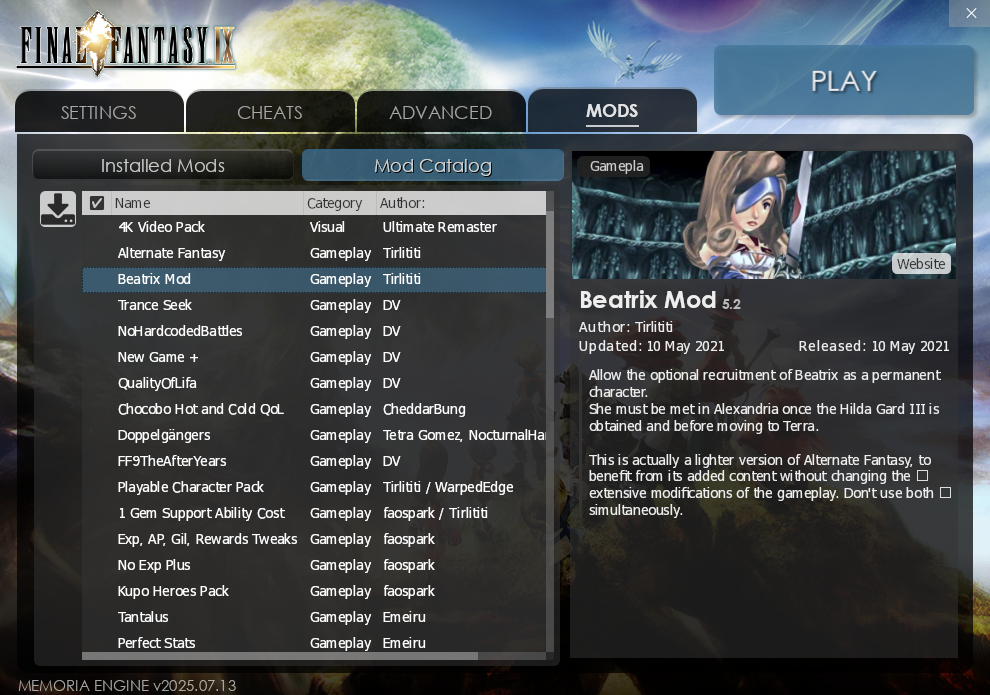Image resolution: width=990 pixels, height=695 pixels.
Task: Select the 4K Video Pack mod
Action: pyautogui.click(x=314, y=227)
